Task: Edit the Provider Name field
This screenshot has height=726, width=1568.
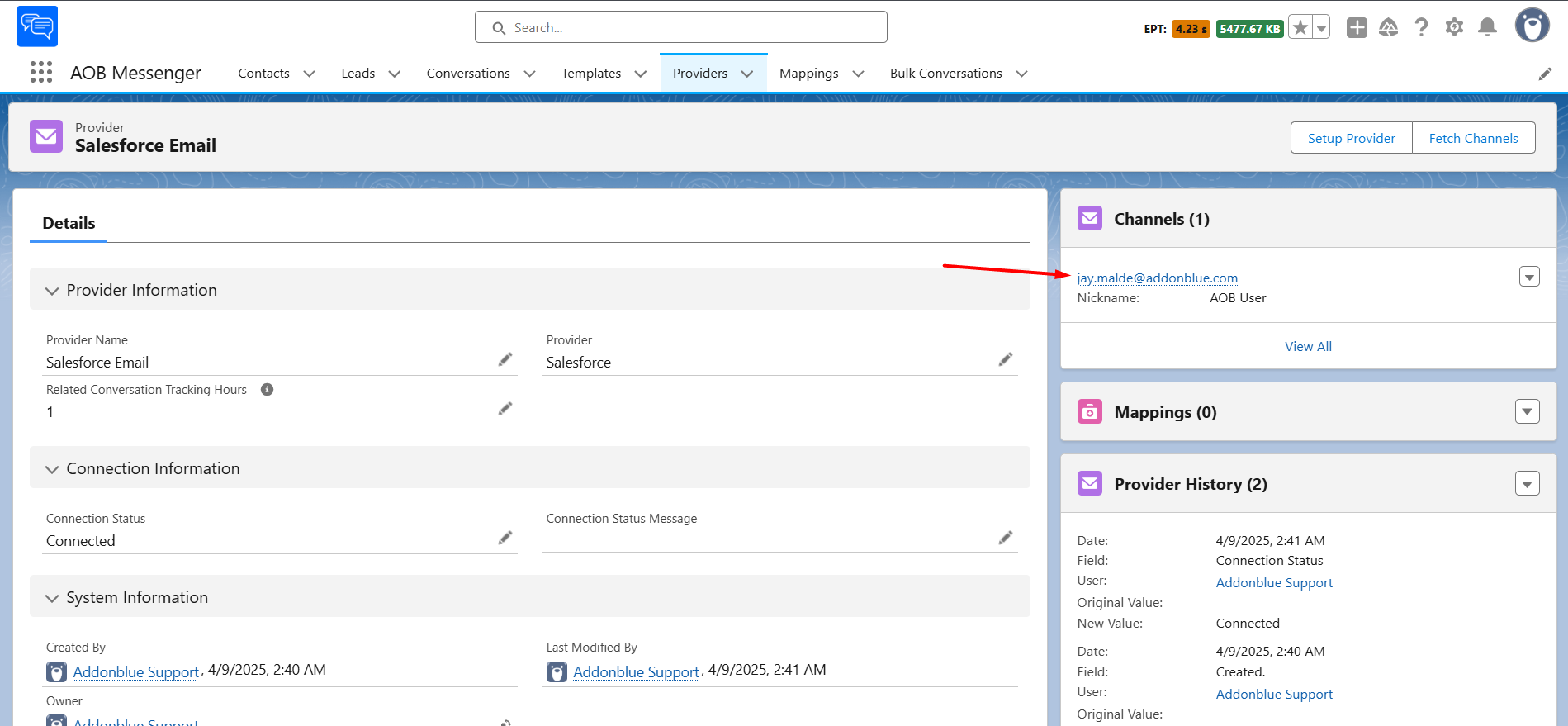Action: (505, 359)
